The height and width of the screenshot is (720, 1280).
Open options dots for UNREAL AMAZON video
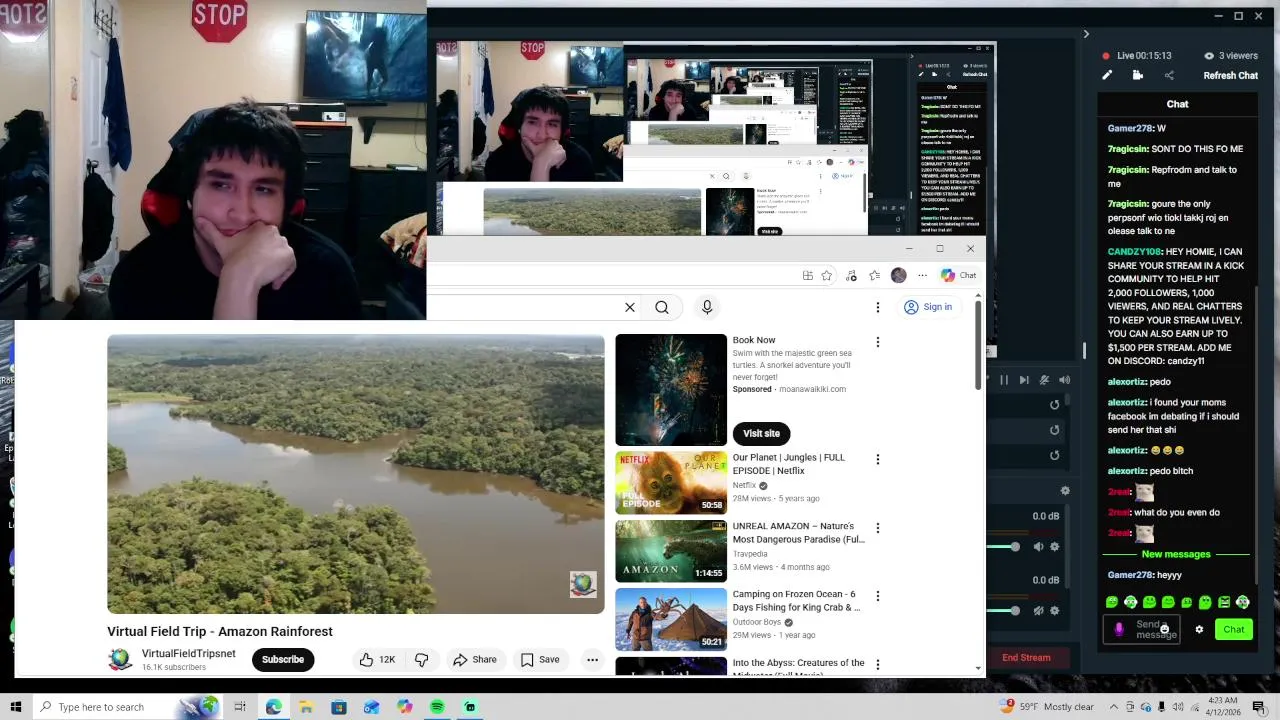point(878,527)
